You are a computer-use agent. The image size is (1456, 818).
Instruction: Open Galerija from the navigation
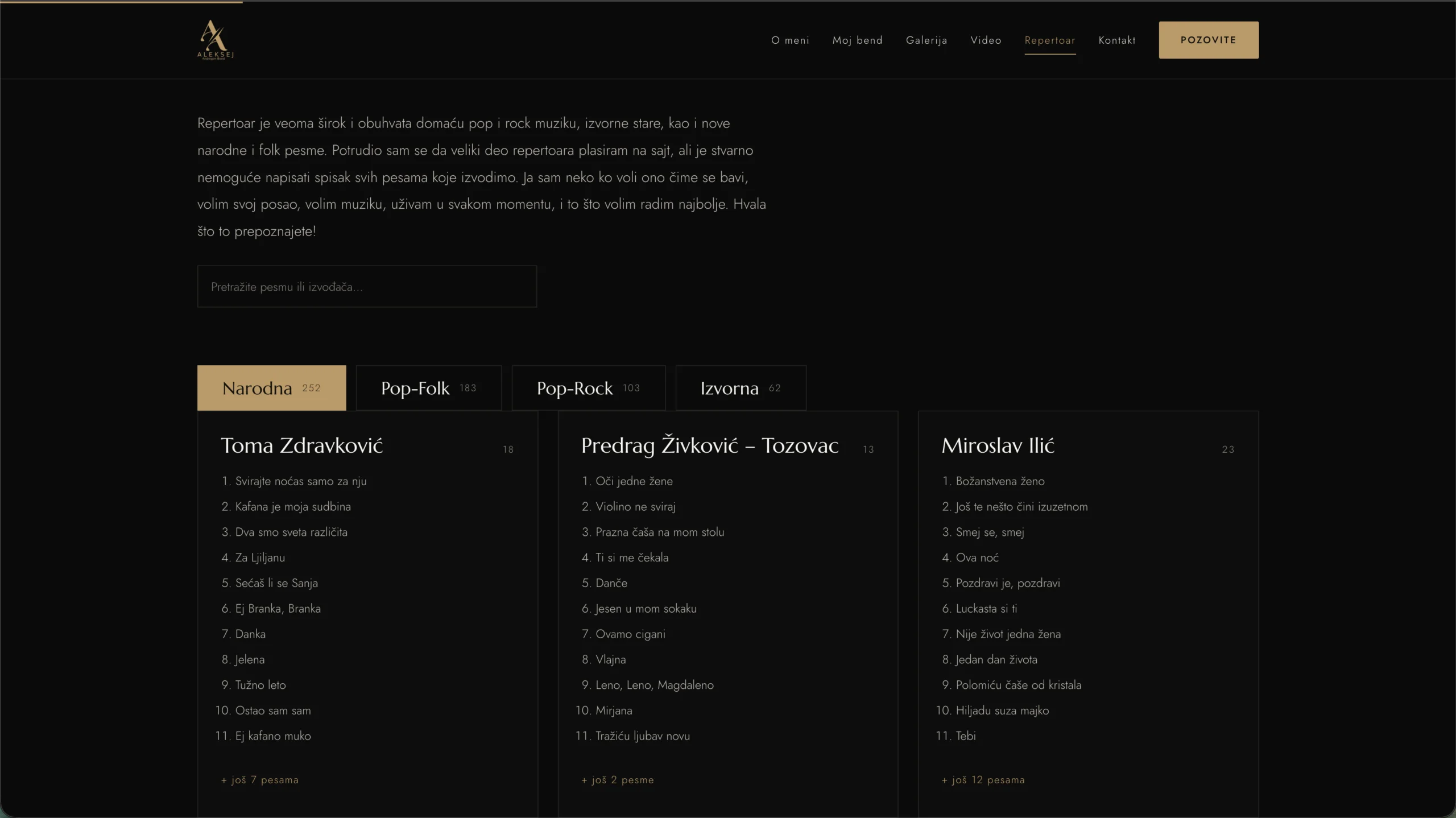(926, 40)
